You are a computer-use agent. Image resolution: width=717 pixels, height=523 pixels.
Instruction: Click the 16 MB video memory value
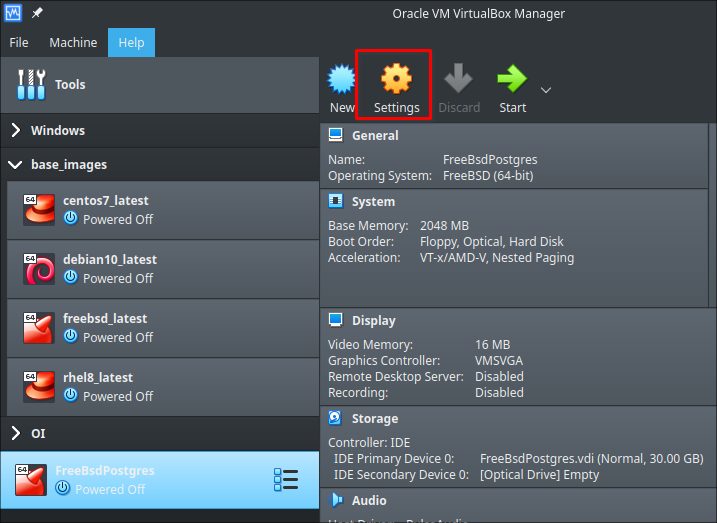click(492, 344)
